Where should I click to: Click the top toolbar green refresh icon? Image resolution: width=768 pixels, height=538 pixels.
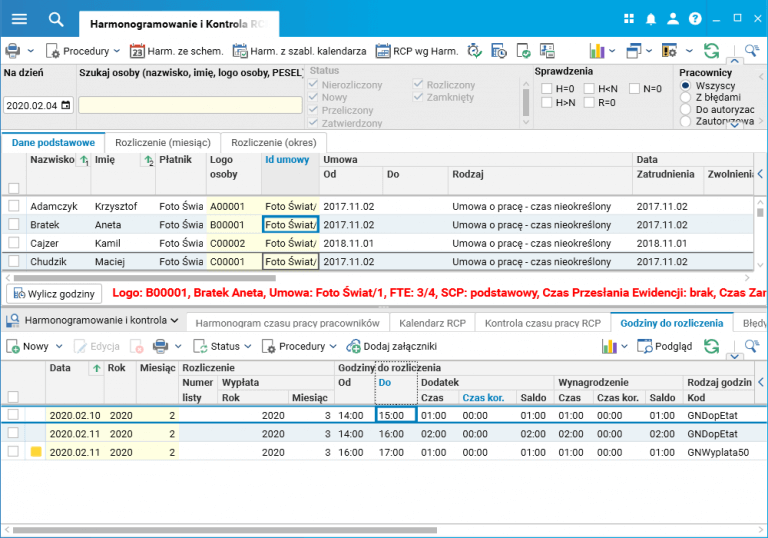711,50
